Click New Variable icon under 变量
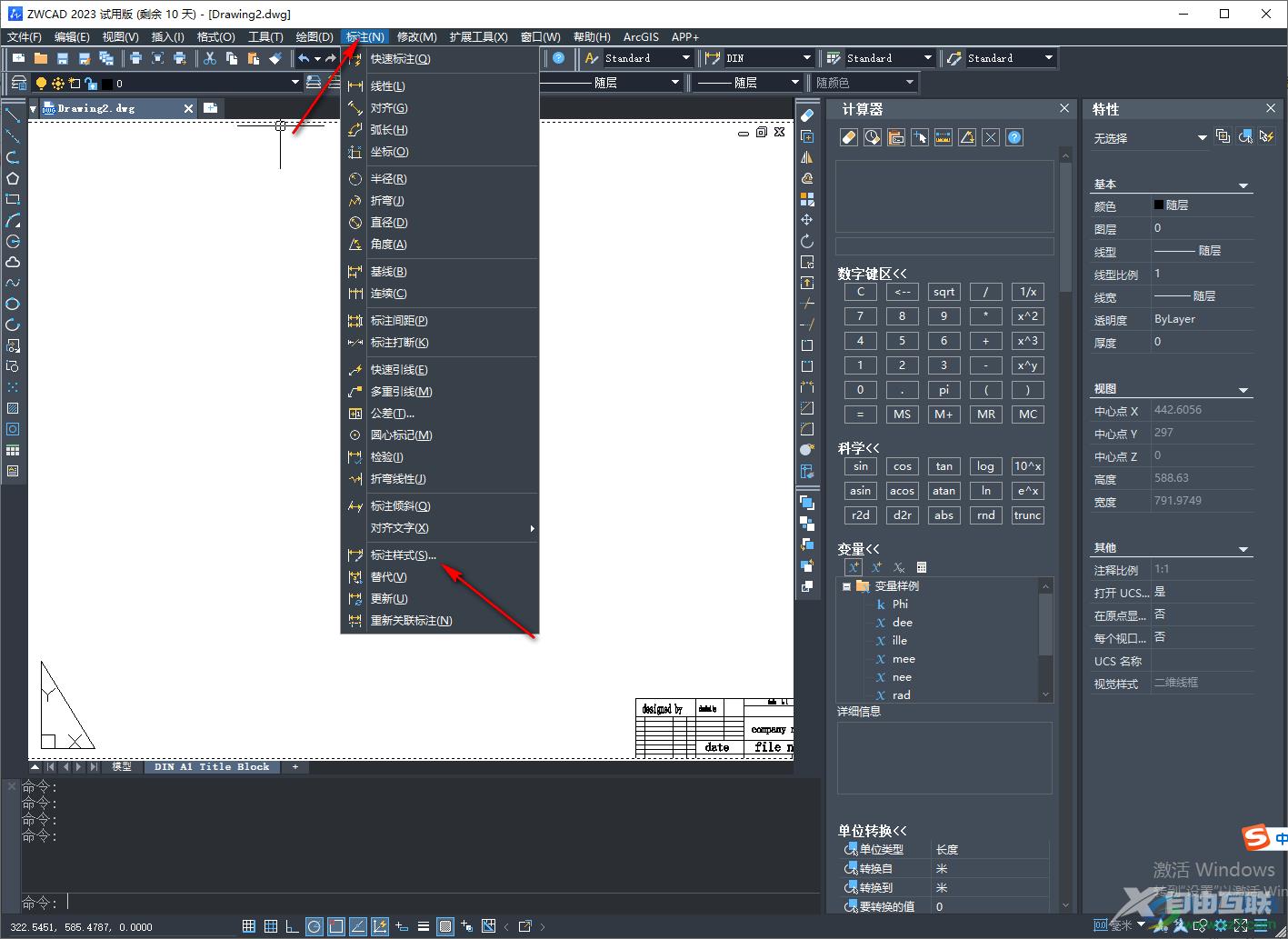Image resolution: width=1288 pixels, height=939 pixels. coord(854,567)
